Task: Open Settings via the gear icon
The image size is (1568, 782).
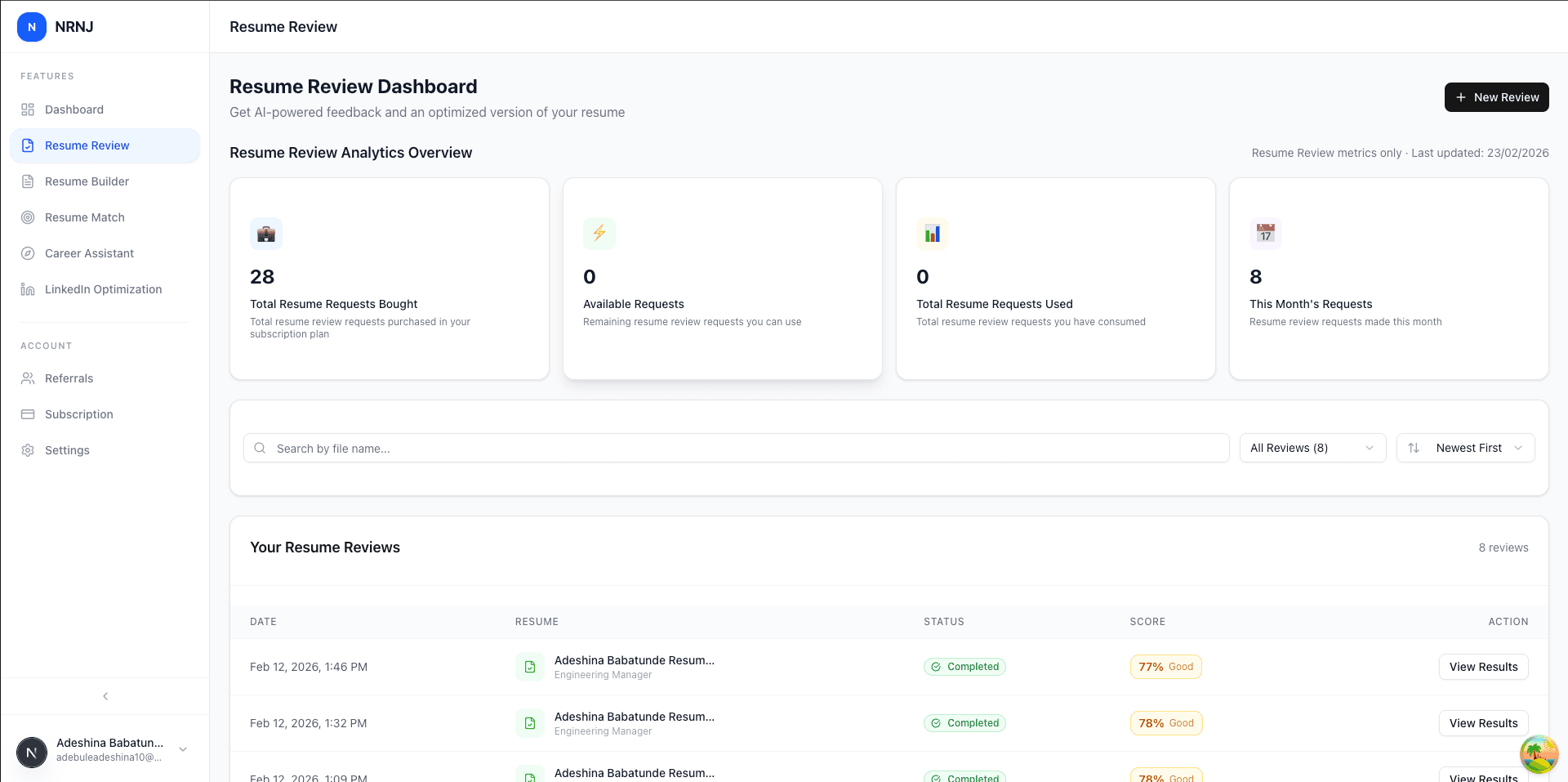Action: (x=28, y=450)
